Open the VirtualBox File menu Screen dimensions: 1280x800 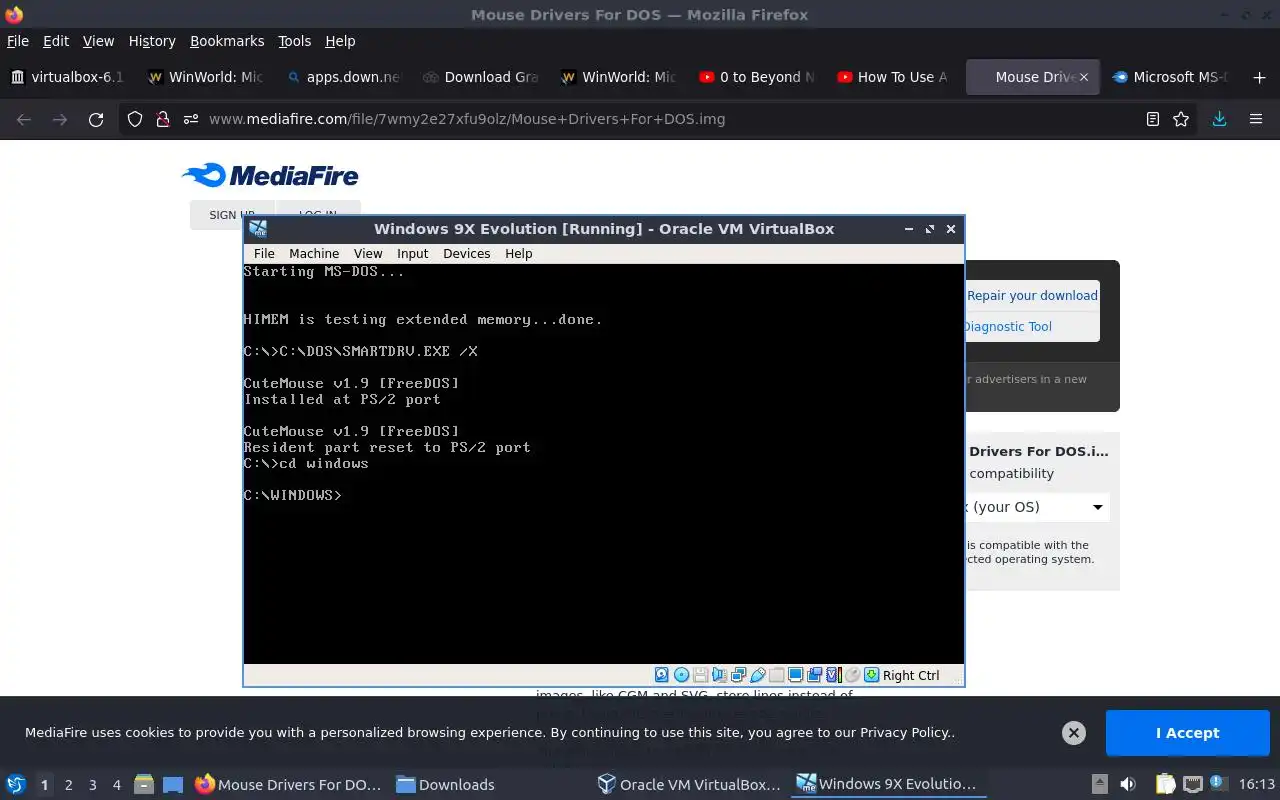point(264,253)
